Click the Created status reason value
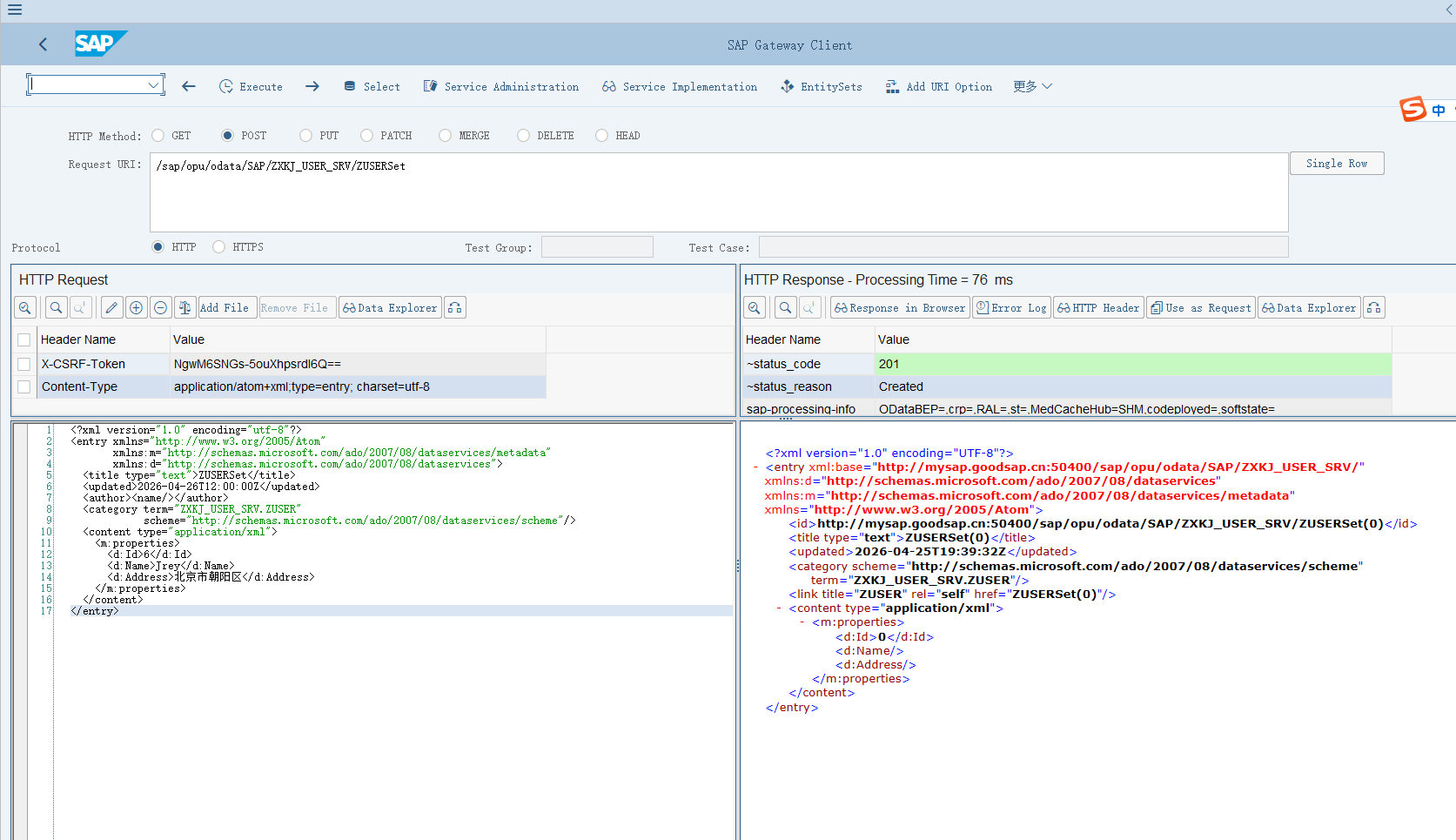The image size is (1456, 840). (x=1133, y=386)
